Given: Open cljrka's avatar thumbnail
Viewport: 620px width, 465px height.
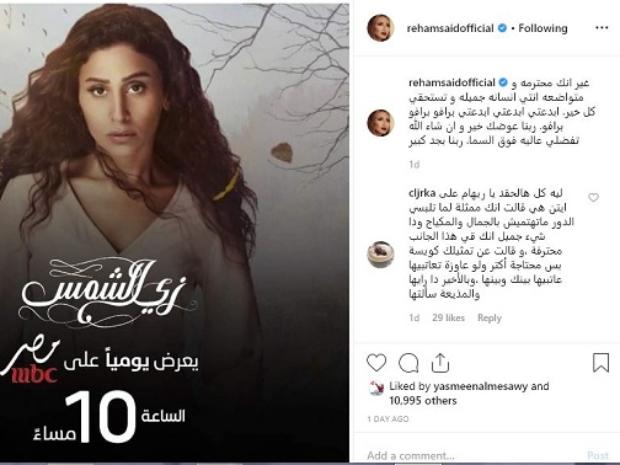Looking at the screenshot, I should click(x=380, y=254).
